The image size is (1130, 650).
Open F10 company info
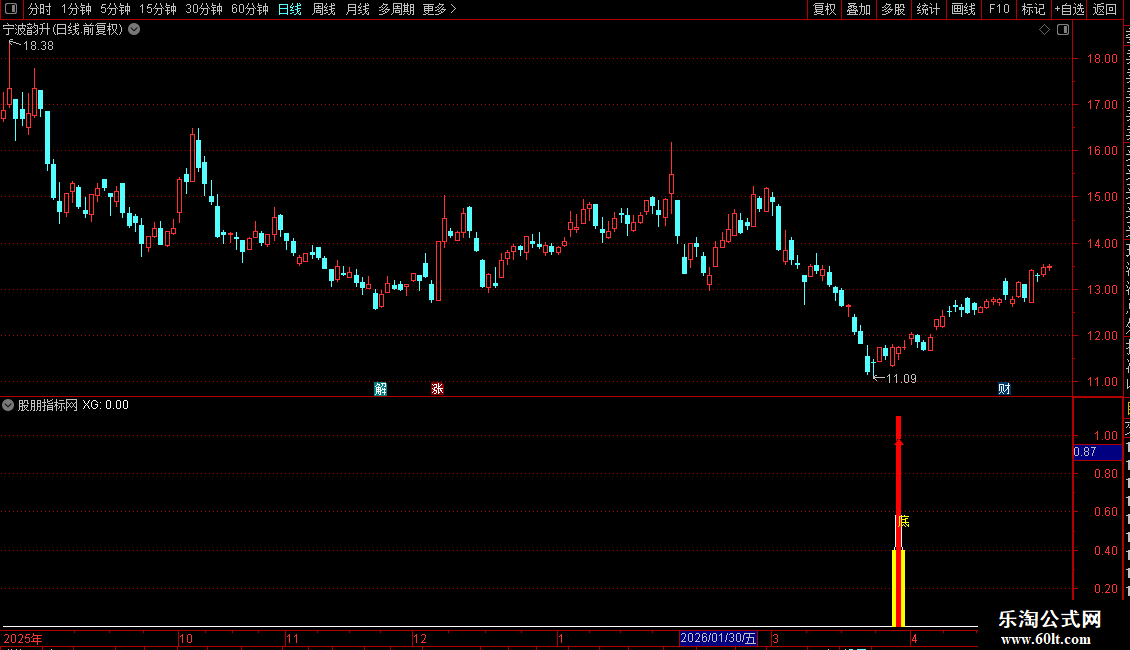999,9
